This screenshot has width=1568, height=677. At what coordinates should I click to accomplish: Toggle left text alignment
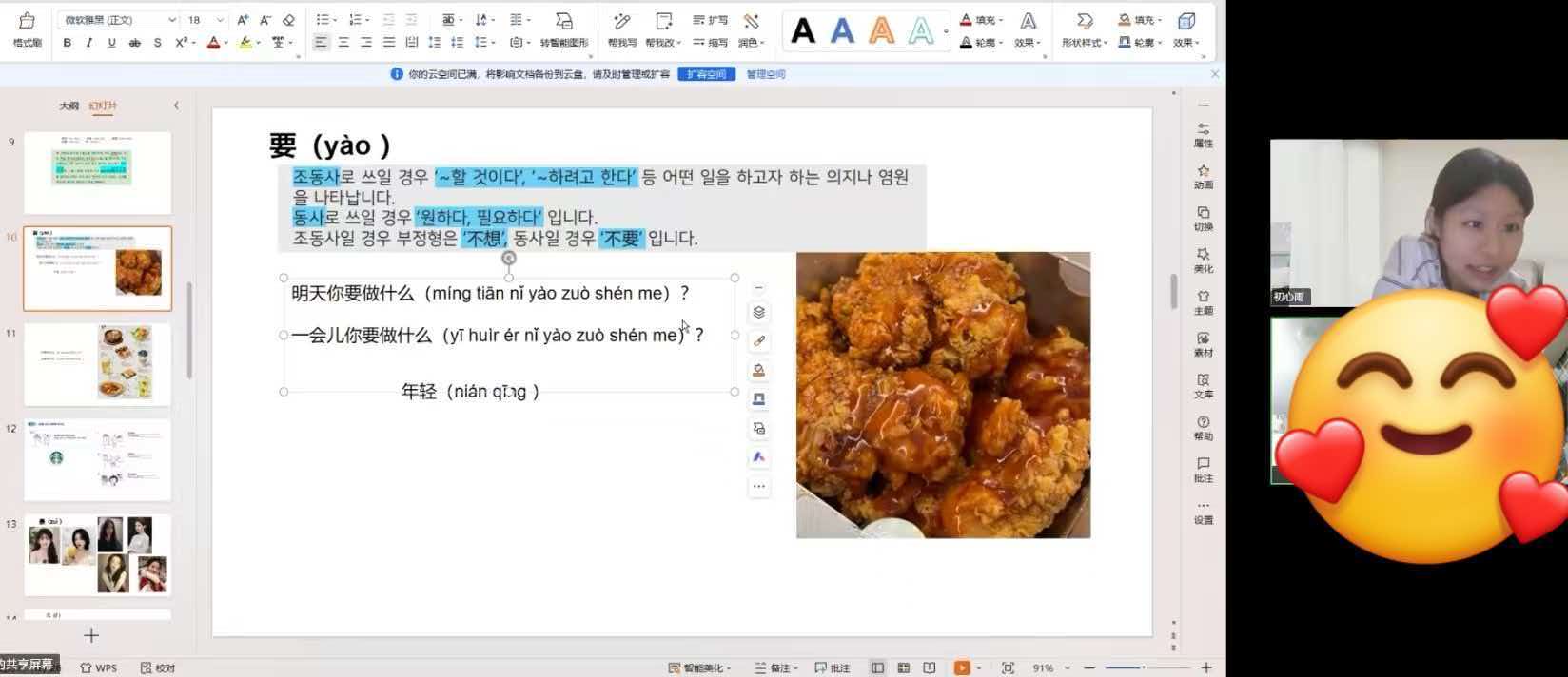pos(321,43)
